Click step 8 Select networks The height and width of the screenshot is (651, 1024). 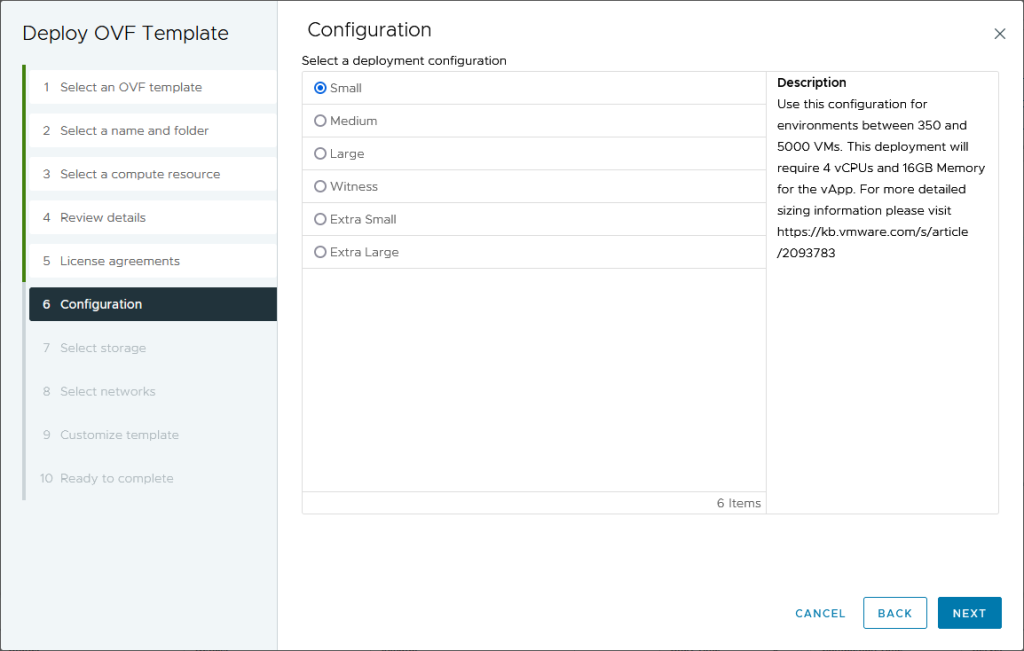click(153, 391)
